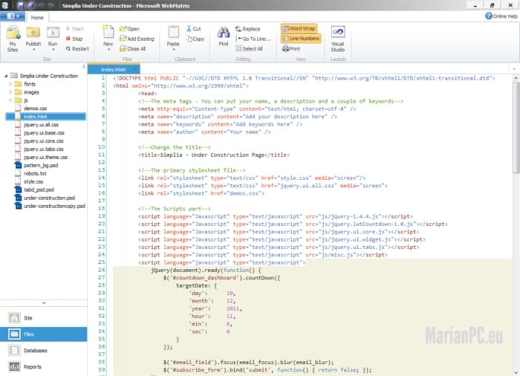Click the Site workspace icon
This screenshot has height=376, width=520.
(x=14, y=318)
